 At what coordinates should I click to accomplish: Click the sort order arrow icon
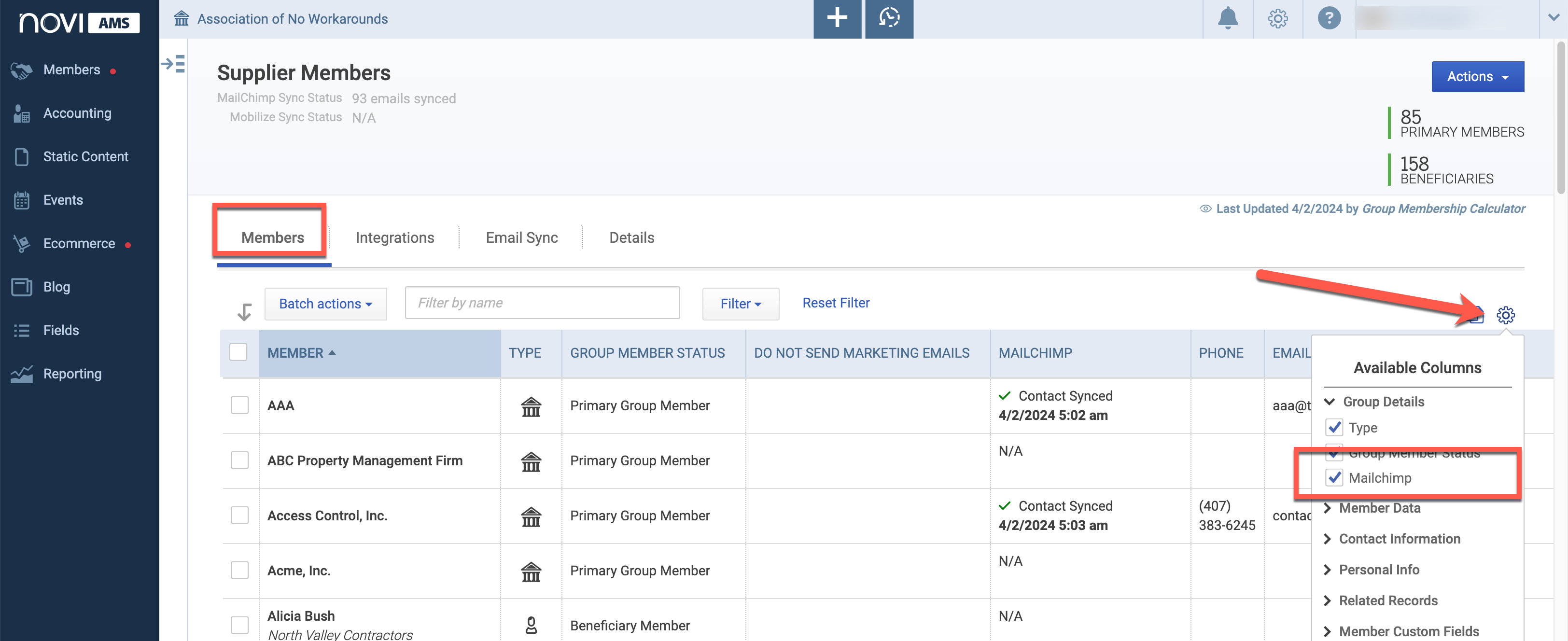(x=244, y=311)
